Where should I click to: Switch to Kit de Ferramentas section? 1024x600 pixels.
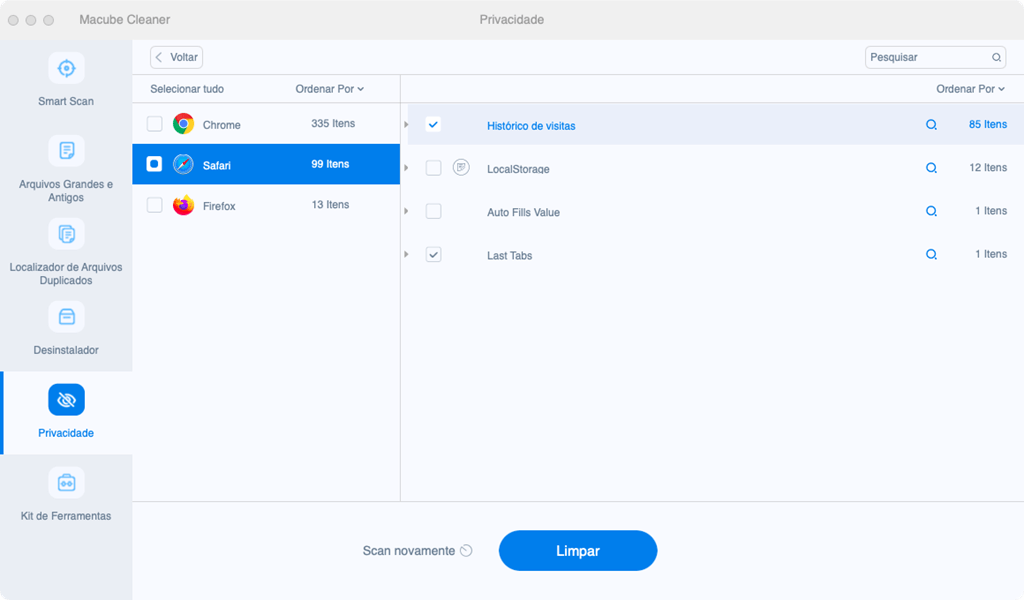point(66,495)
